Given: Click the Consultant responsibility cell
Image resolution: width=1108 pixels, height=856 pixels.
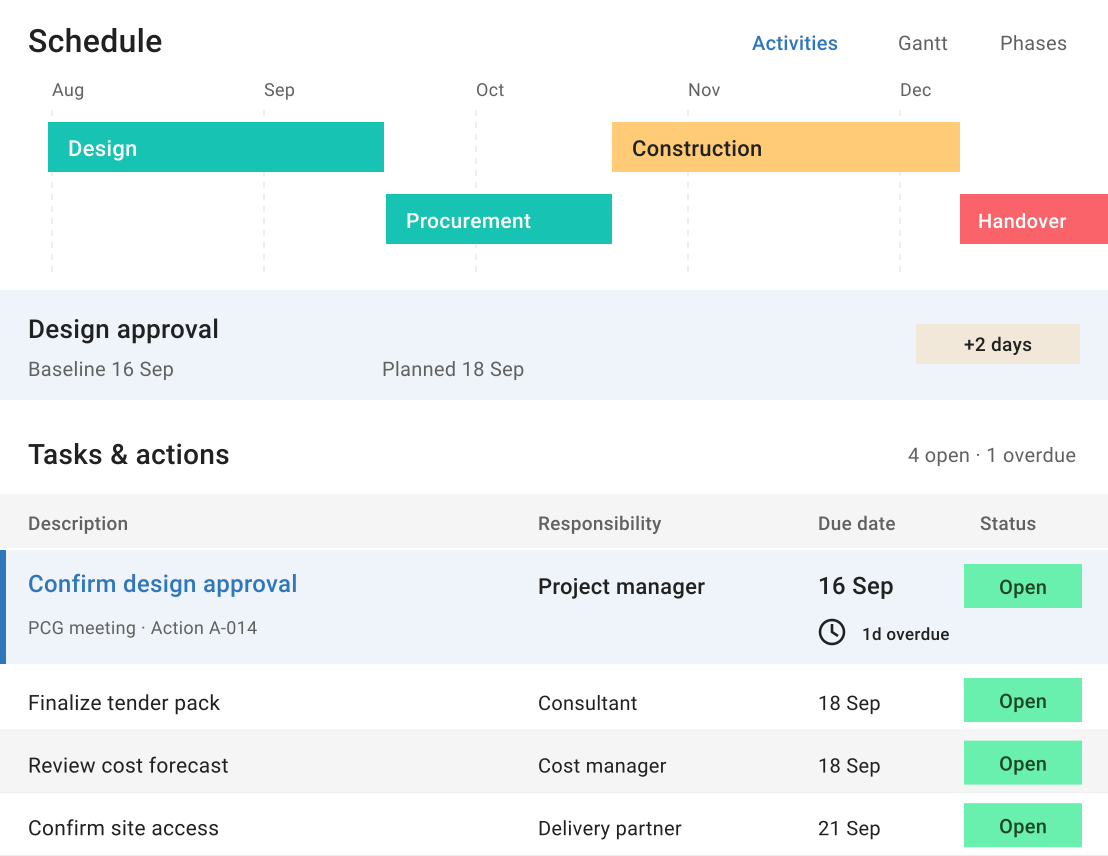Looking at the screenshot, I should [587, 703].
